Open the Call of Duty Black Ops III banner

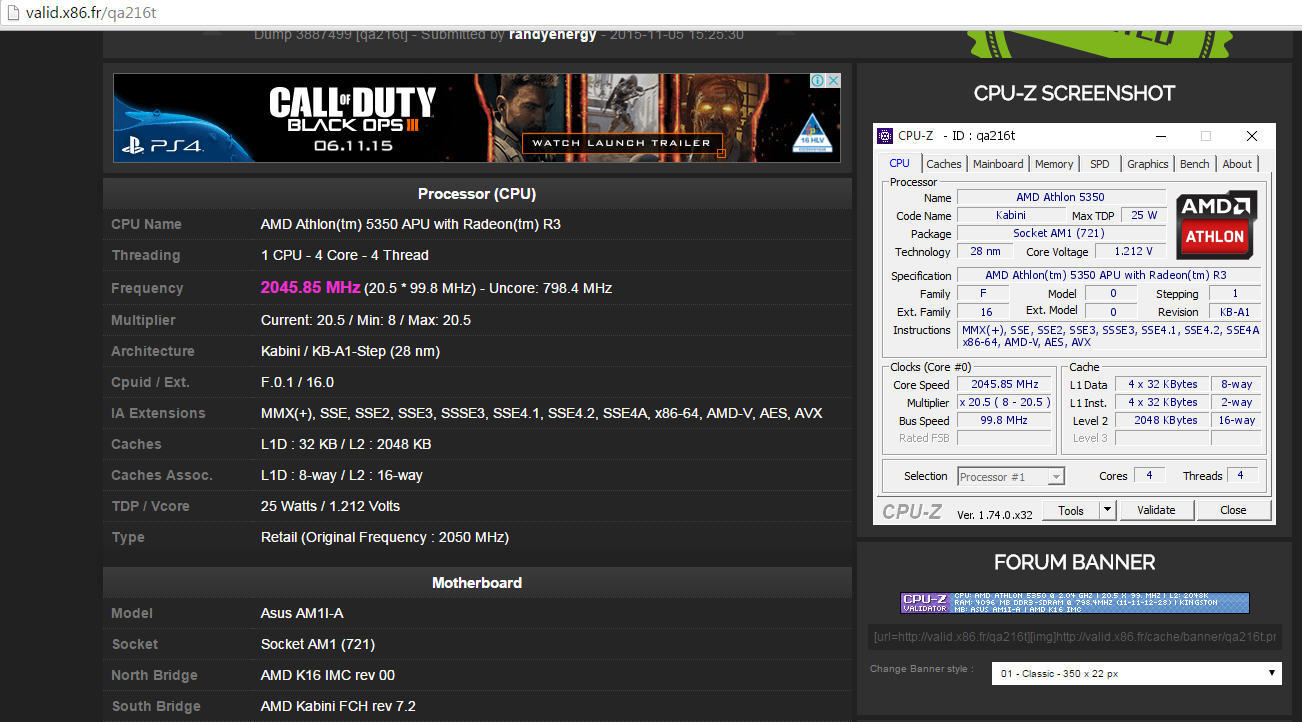pos(477,118)
